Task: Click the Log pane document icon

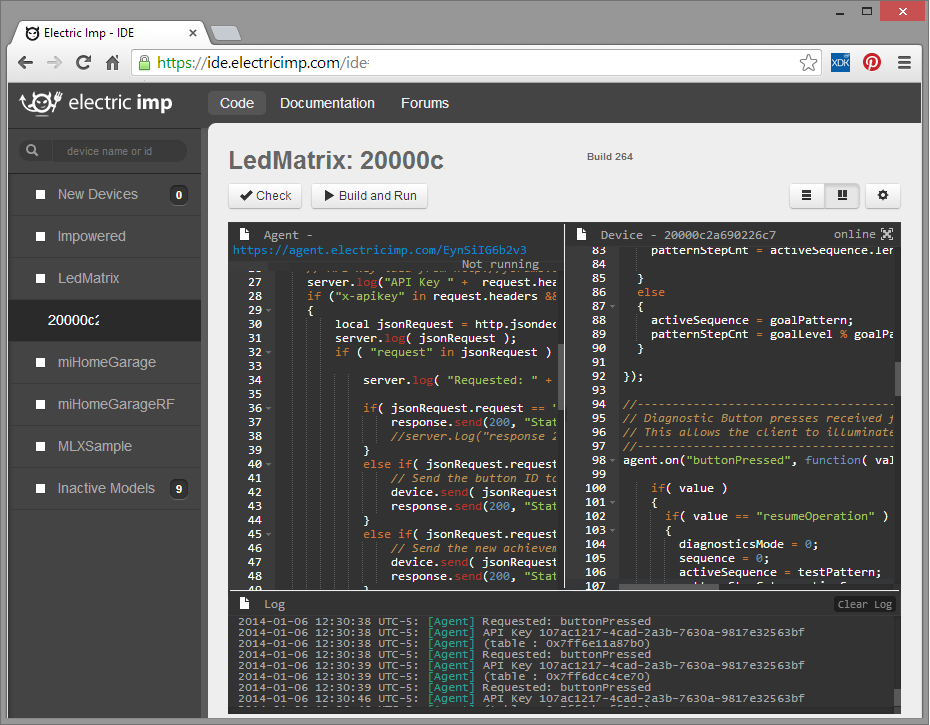Action: point(244,603)
